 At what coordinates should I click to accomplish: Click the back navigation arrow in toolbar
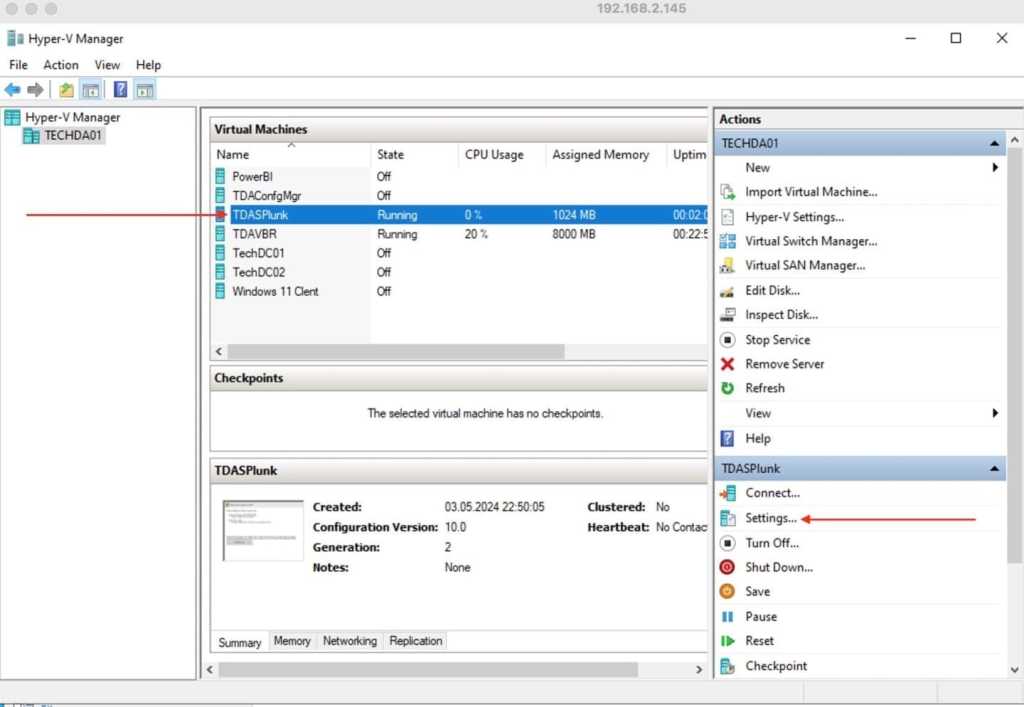[x=12, y=89]
